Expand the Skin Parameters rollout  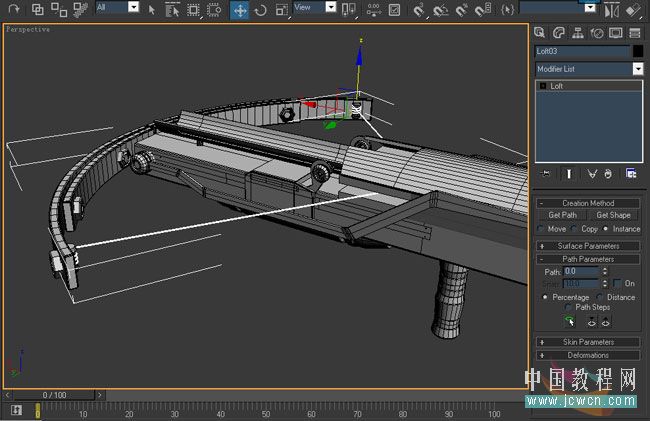tap(588, 342)
